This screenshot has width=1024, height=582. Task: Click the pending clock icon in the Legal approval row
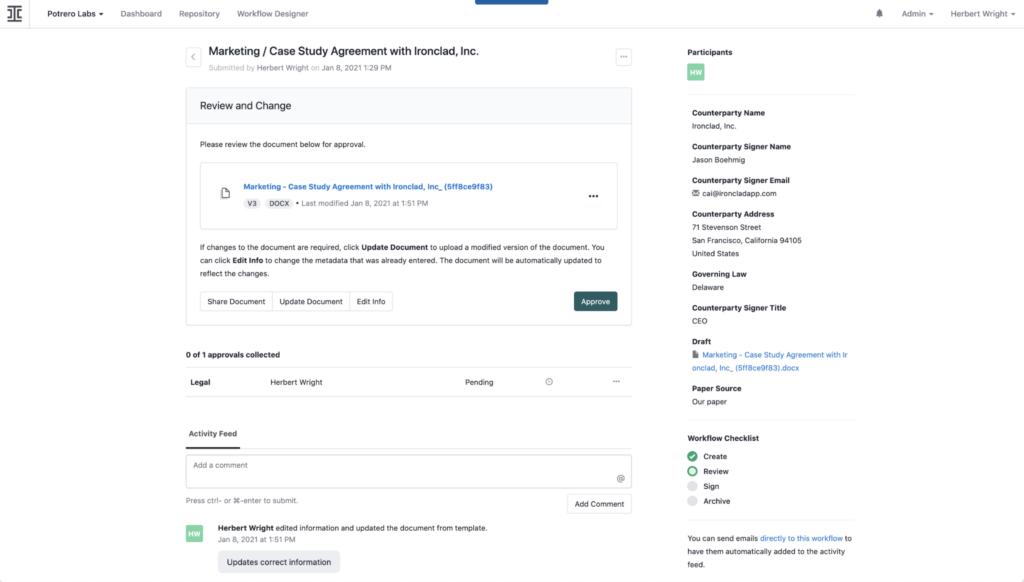(548, 382)
